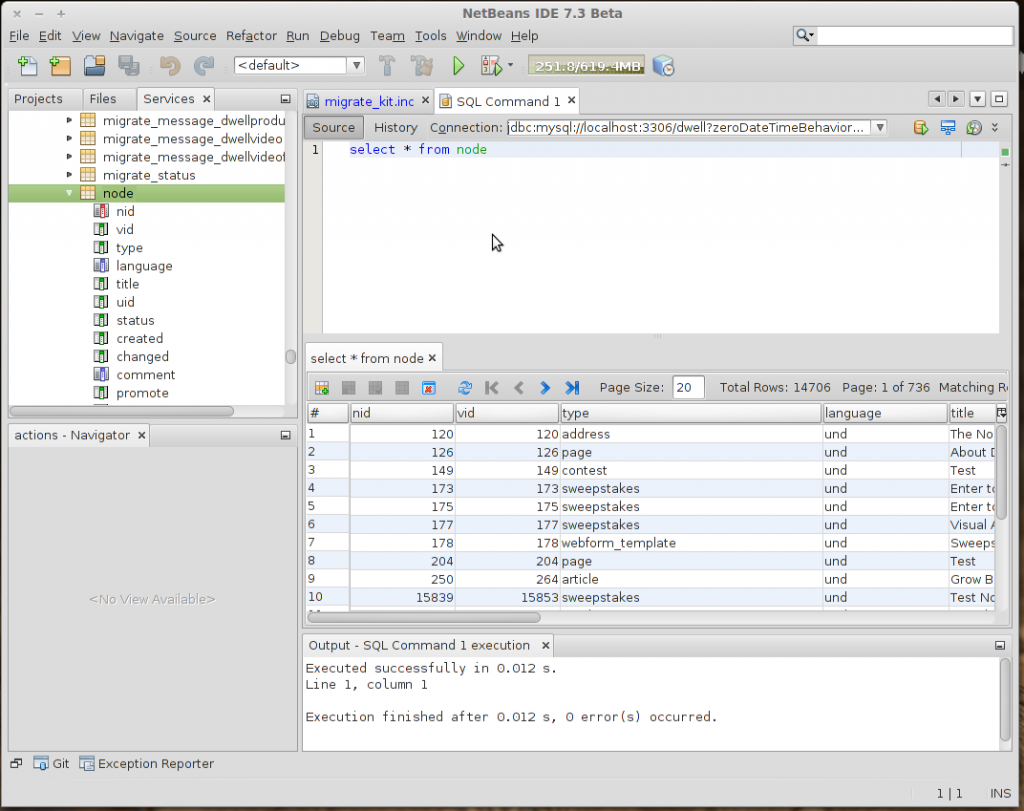The width and height of the screenshot is (1024, 811).
Task: Show the editor documents list dropdown
Action: (978, 99)
